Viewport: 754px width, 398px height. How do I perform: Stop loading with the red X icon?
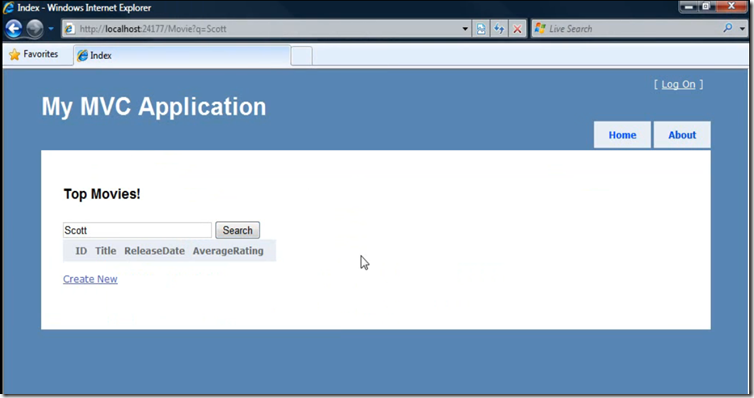517,29
